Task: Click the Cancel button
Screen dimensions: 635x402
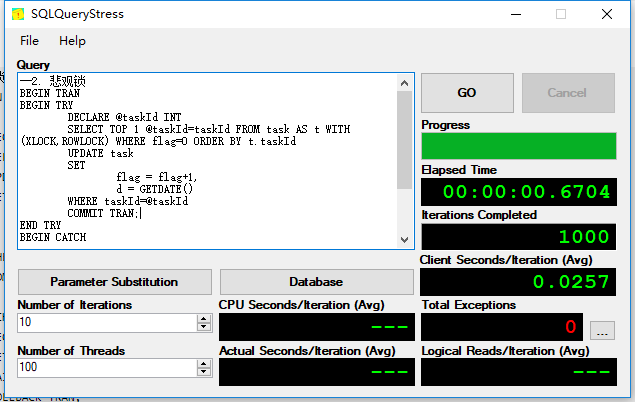Action: [568, 93]
